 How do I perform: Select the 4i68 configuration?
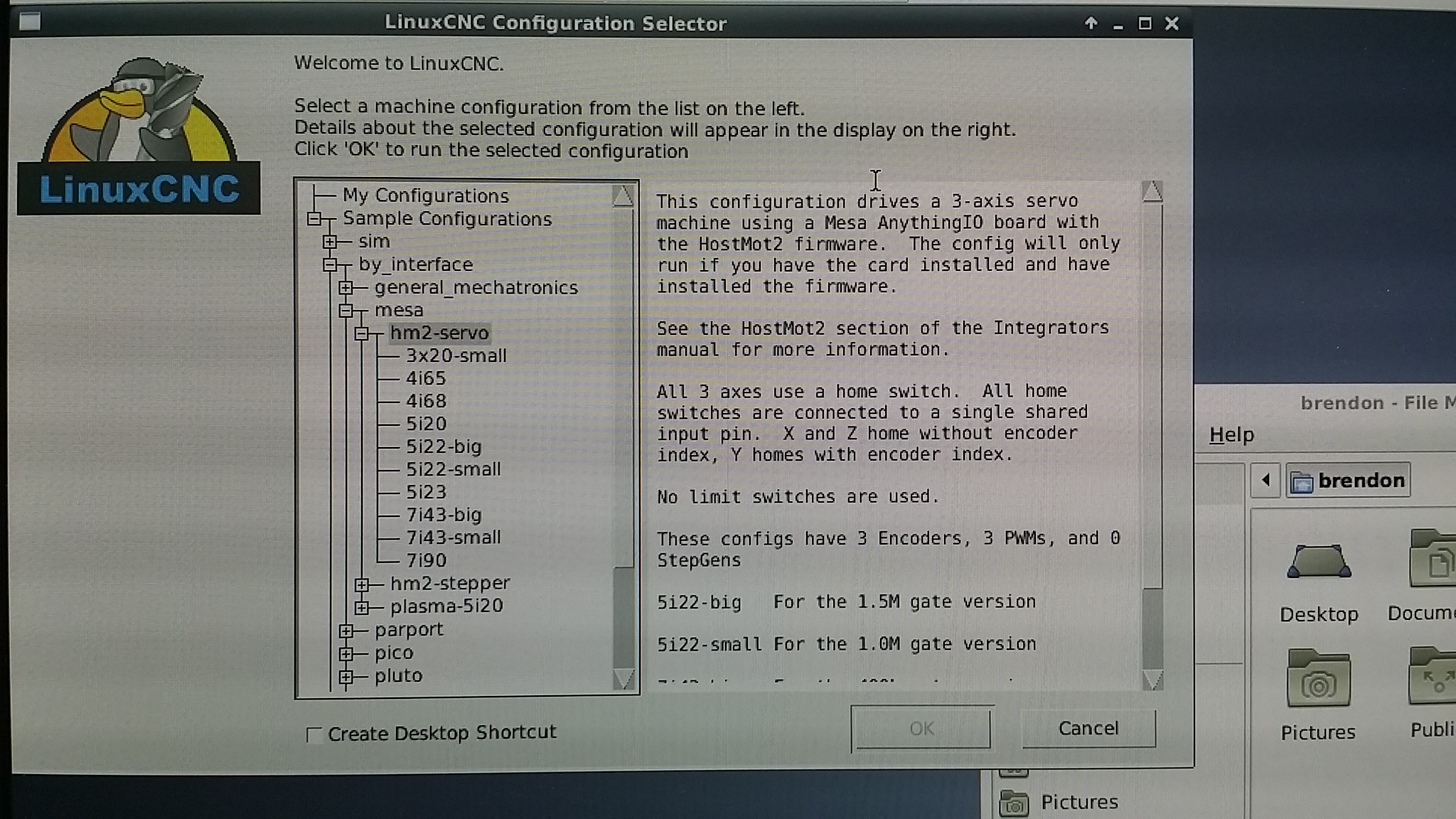click(426, 401)
